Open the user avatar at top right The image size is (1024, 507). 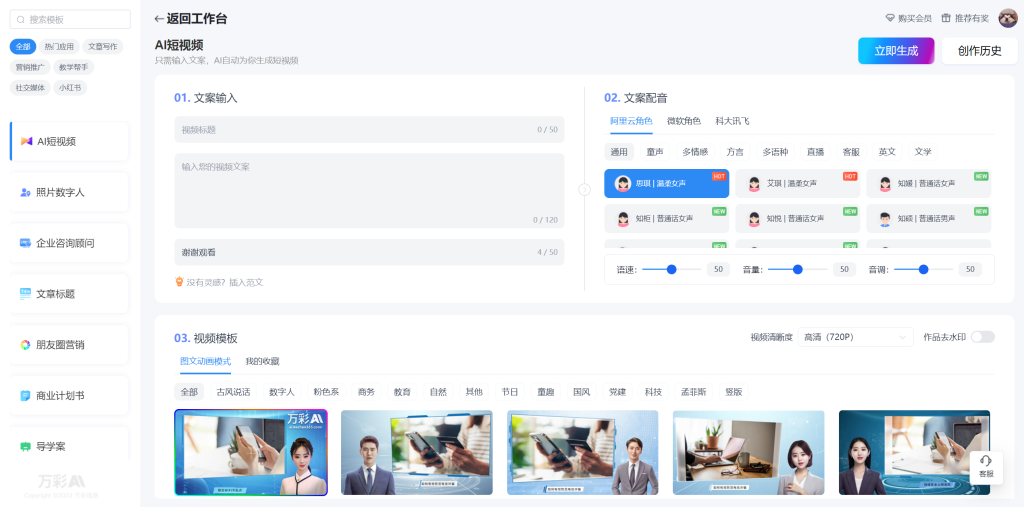coord(1008,18)
